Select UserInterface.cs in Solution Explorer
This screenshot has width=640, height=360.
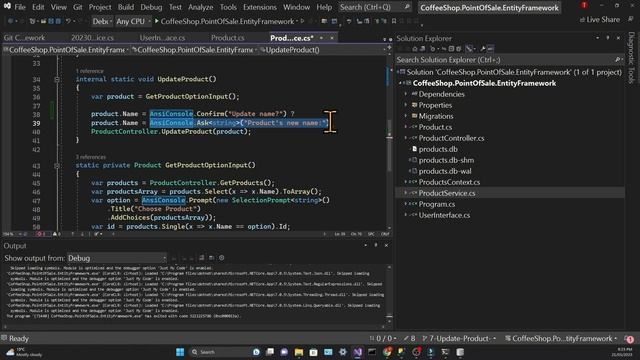click(x=444, y=216)
